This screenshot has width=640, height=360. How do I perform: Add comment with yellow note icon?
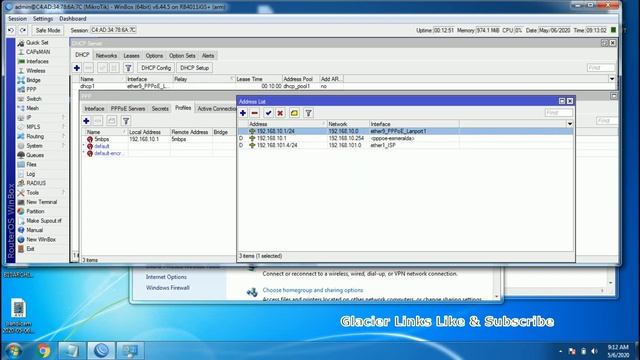294,113
